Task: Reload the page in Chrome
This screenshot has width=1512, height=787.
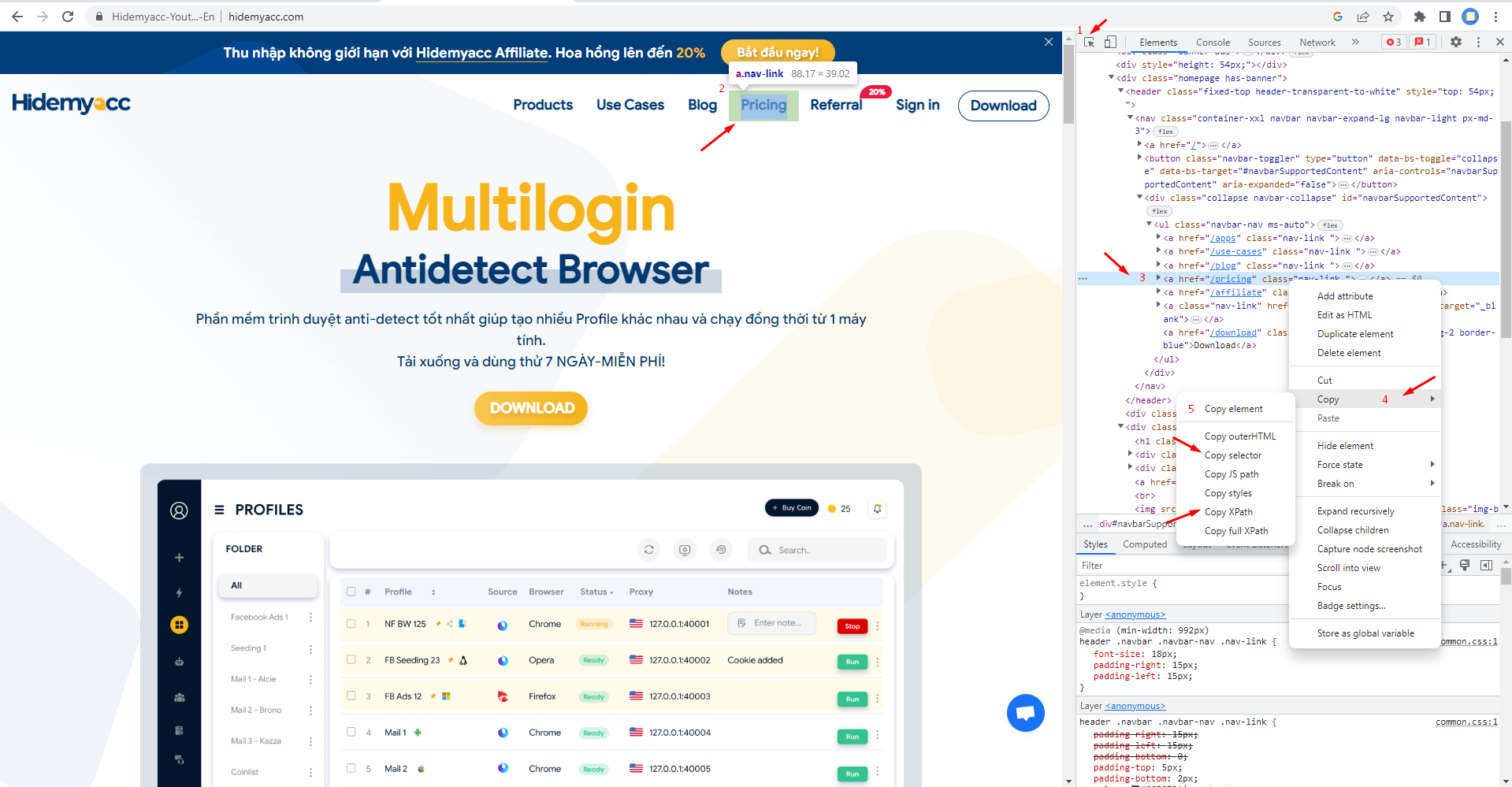Action: click(x=68, y=17)
